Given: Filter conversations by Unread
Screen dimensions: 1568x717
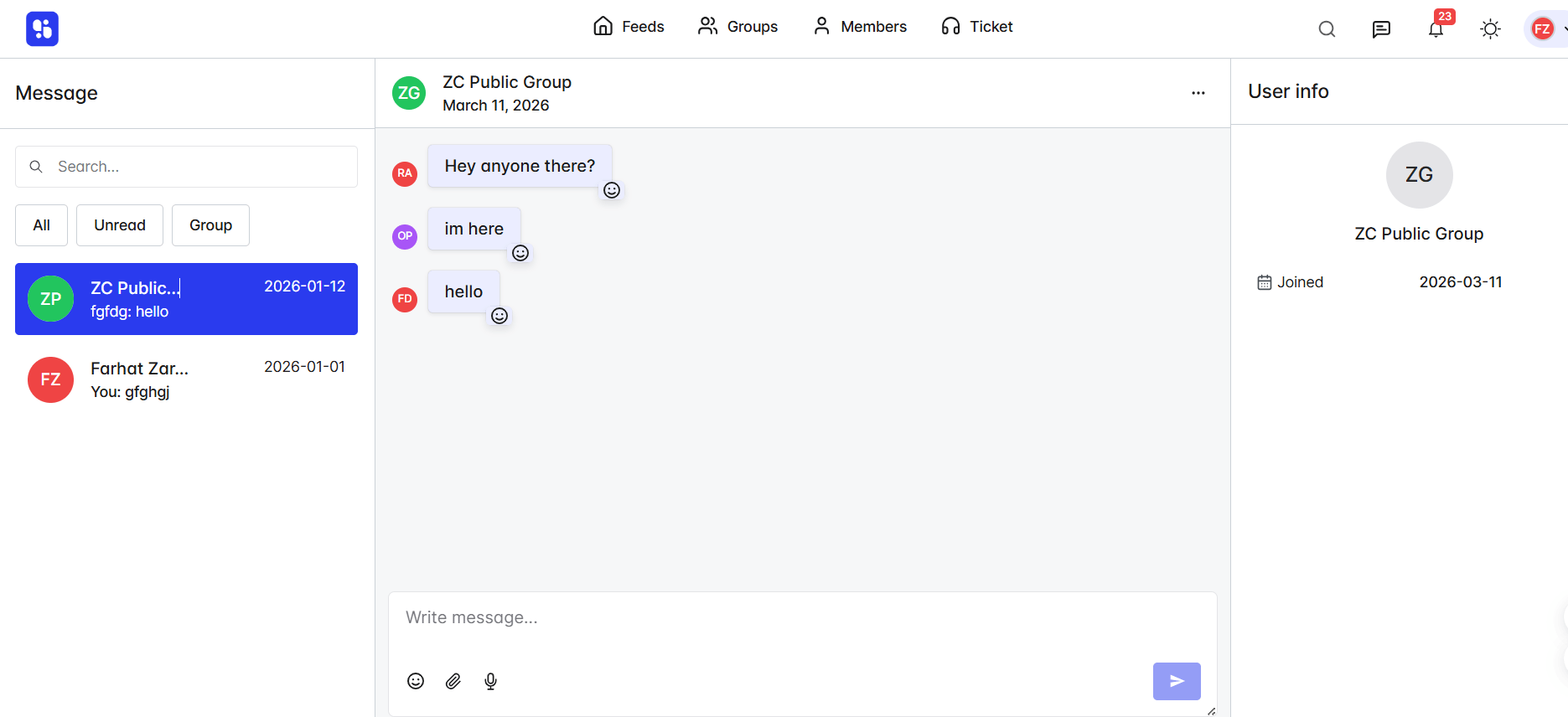Looking at the screenshot, I should [x=120, y=225].
